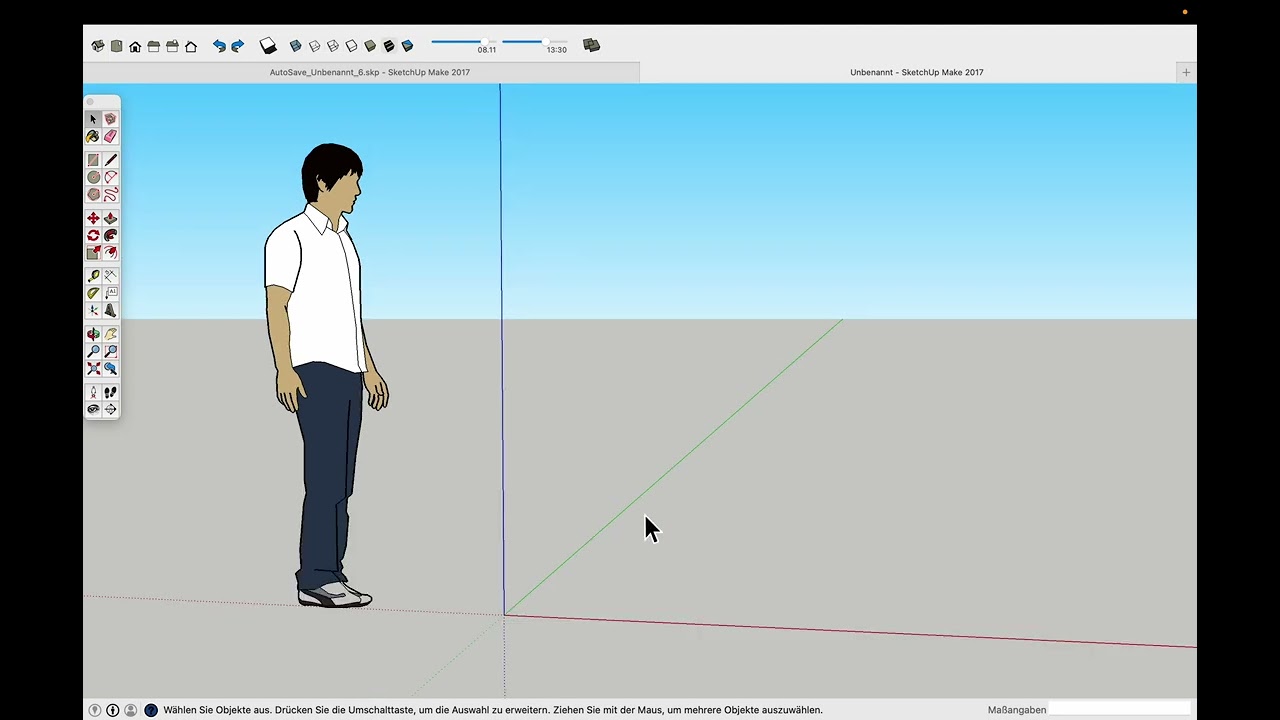
Task: Activate the Move tool
Action: 93,218
